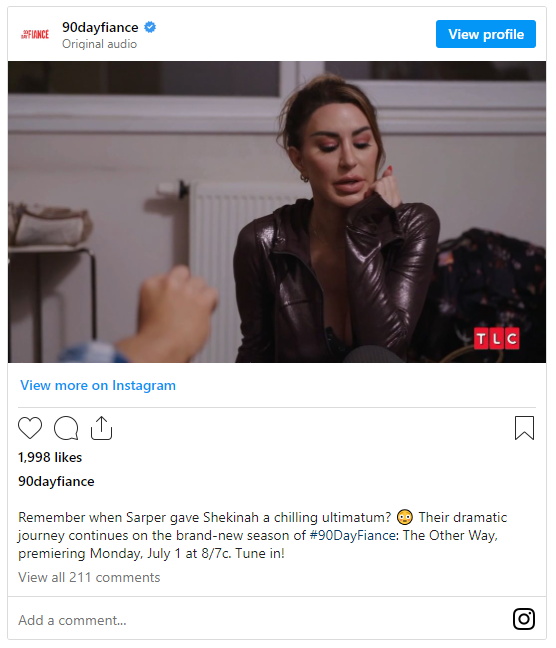Click the View profile button

[486, 34]
